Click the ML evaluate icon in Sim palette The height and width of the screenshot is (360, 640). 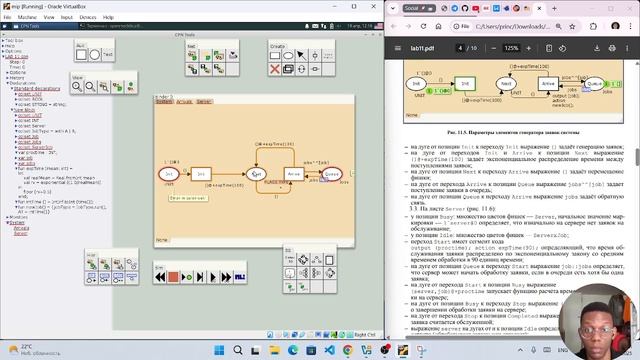pos(240,277)
